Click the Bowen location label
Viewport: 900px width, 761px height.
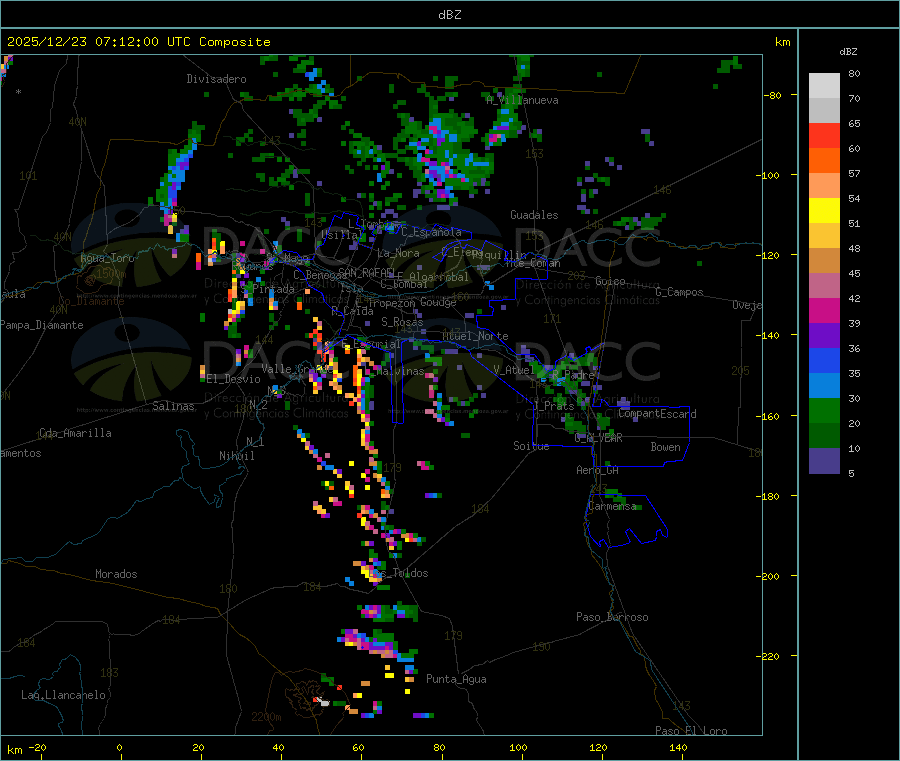click(x=665, y=448)
